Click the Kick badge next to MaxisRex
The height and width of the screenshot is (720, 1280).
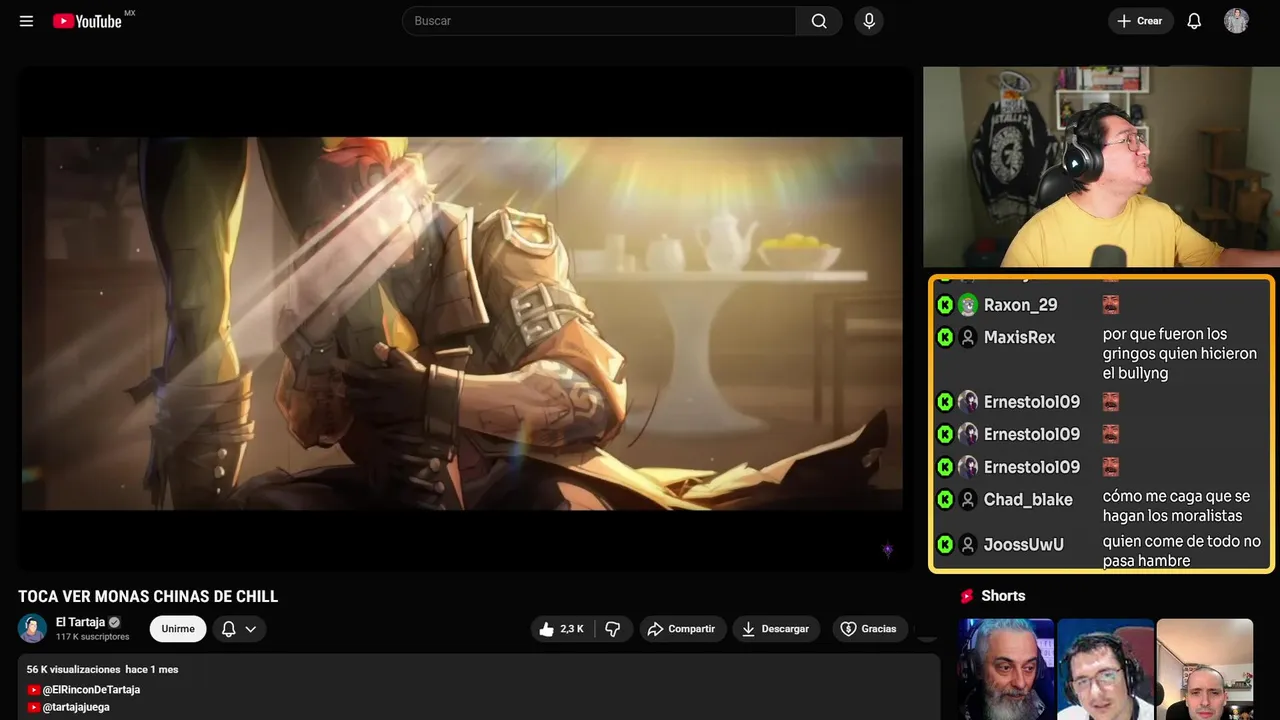945,337
